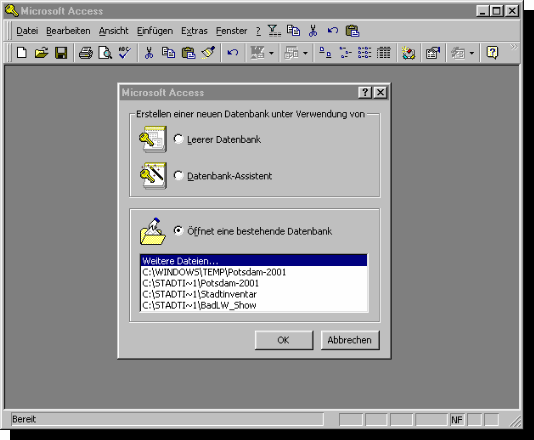Choose the Datenbank-Assistent radio option
Image resolution: width=534 pixels, height=440 pixels.
178,175
